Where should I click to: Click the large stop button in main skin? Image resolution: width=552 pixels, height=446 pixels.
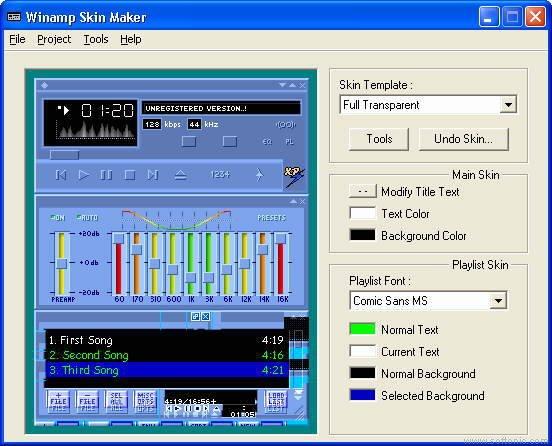pos(130,175)
